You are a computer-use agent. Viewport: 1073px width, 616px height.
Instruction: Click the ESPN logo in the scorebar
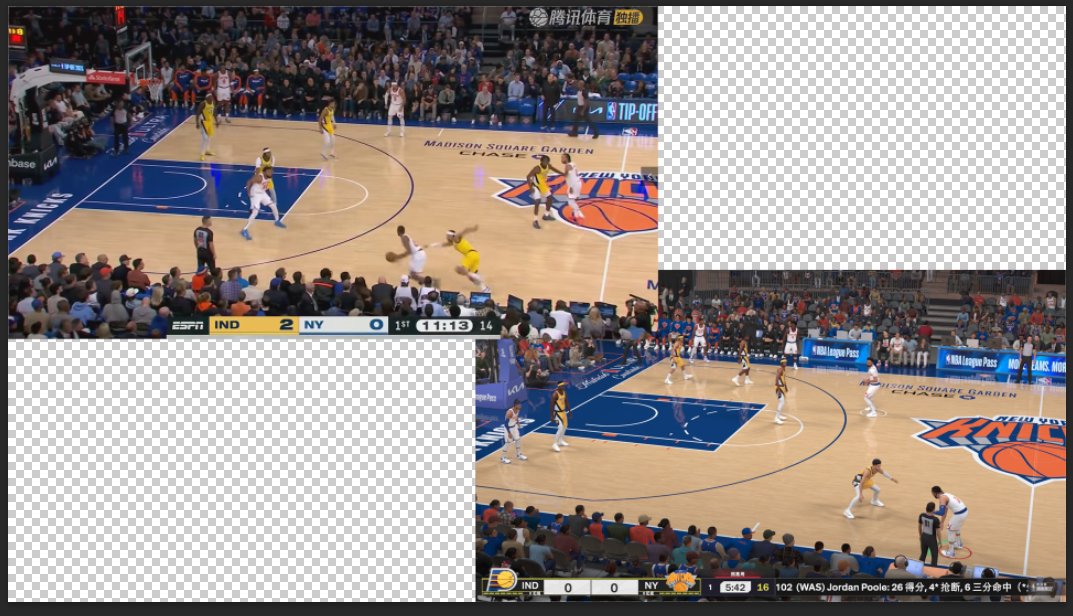coord(188,325)
